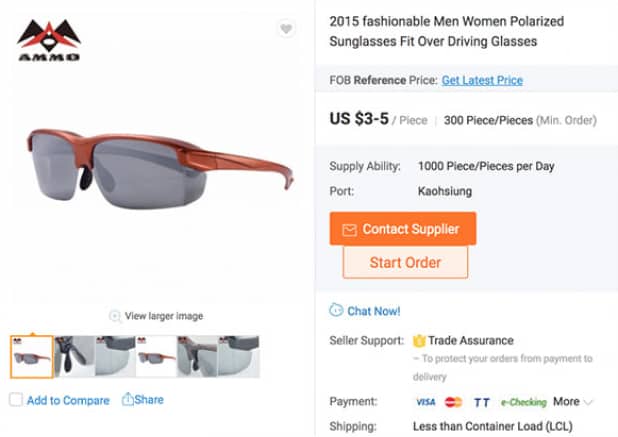Image resolution: width=618 pixels, height=437 pixels.
Task: Click the TT payment method icon
Action: (482, 402)
